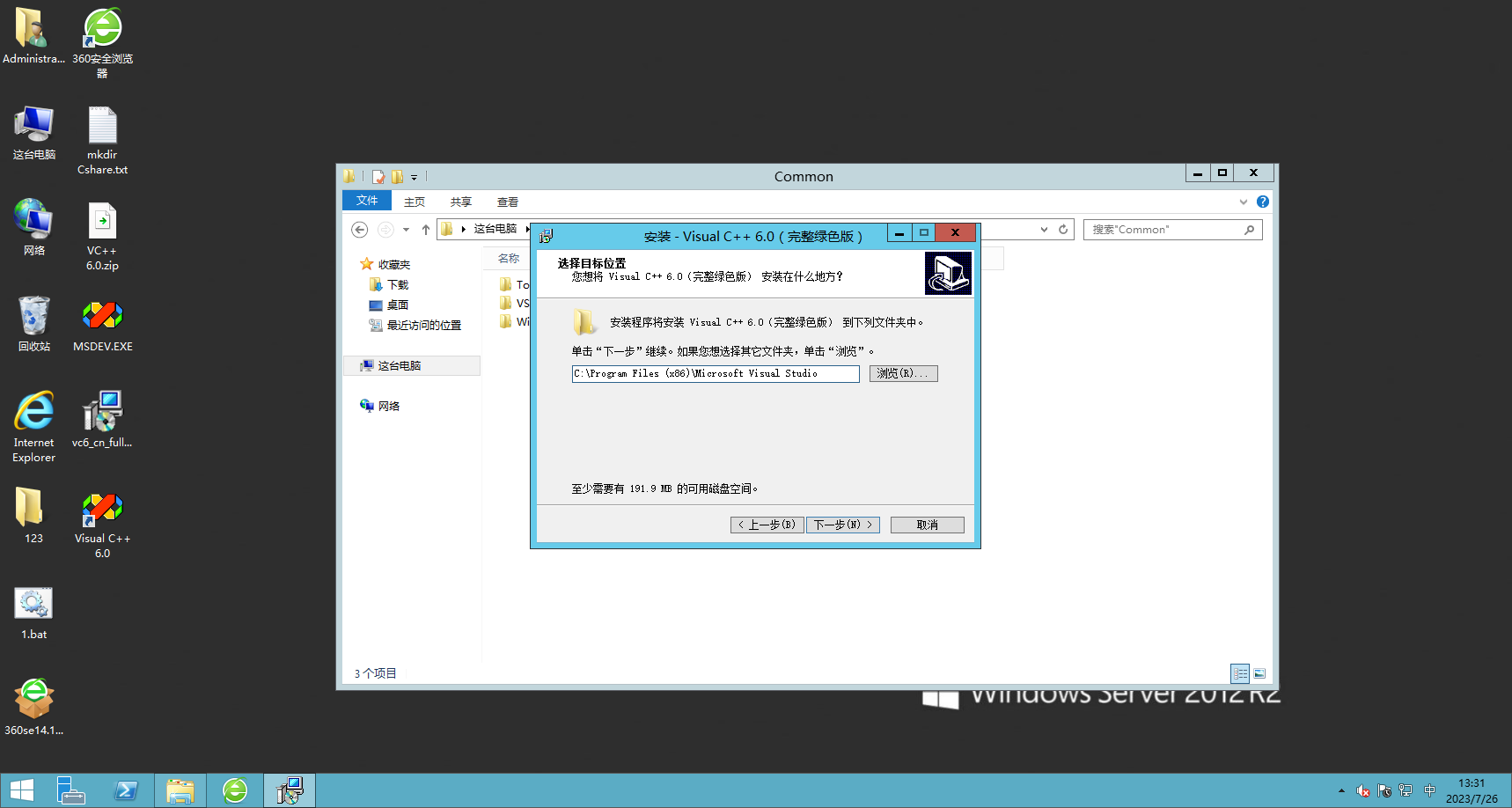Screen dimensions: 1512x808
Task: Select MSDEV.EXE desktop icon
Action: coord(102,324)
